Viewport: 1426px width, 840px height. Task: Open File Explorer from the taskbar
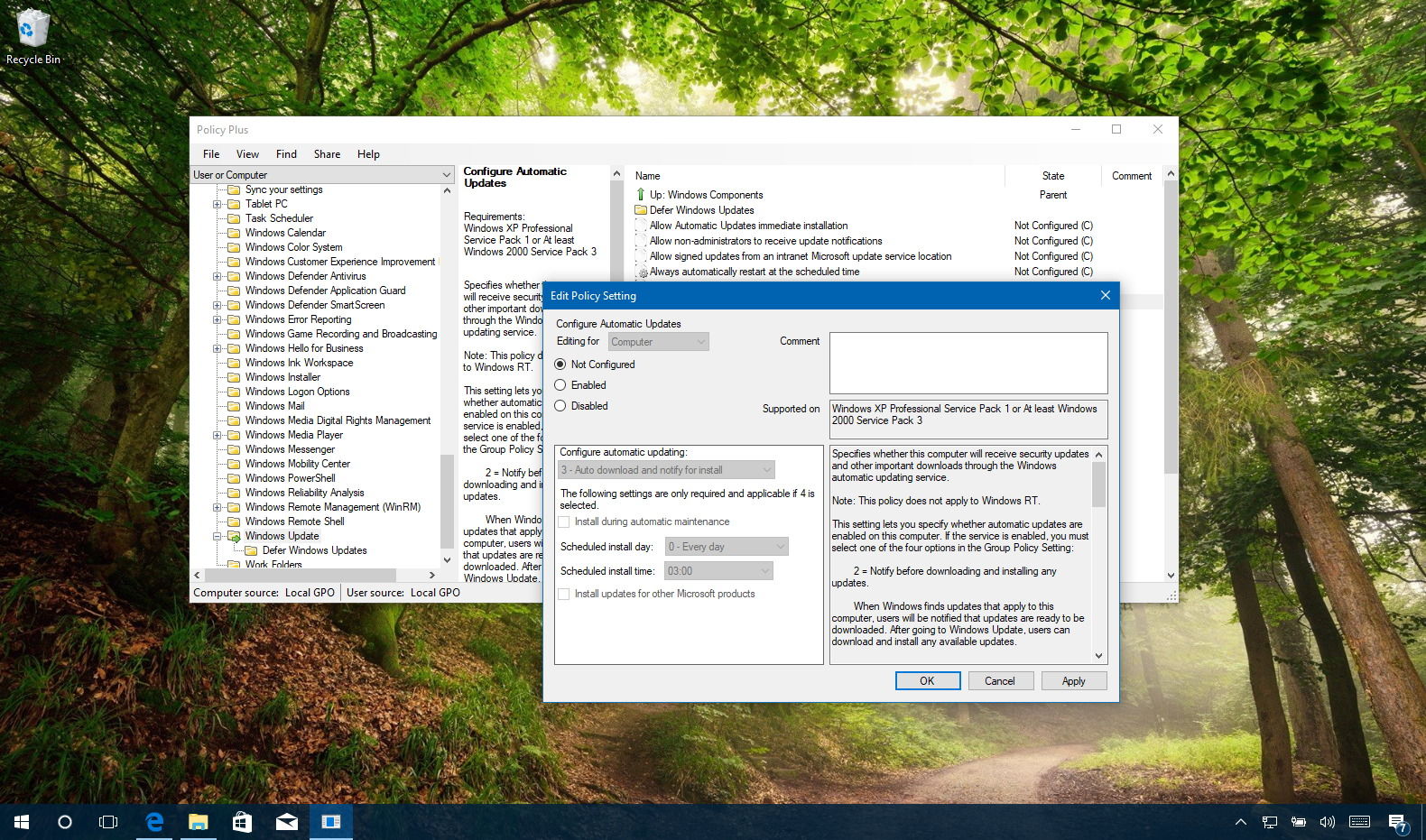click(x=199, y=822)
